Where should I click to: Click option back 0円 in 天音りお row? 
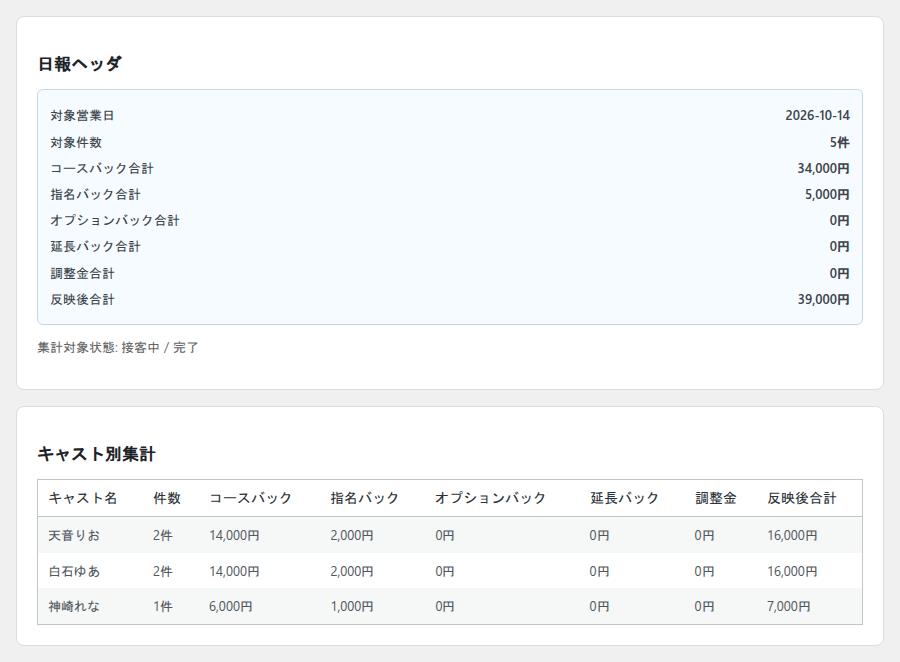coord(444,535)
